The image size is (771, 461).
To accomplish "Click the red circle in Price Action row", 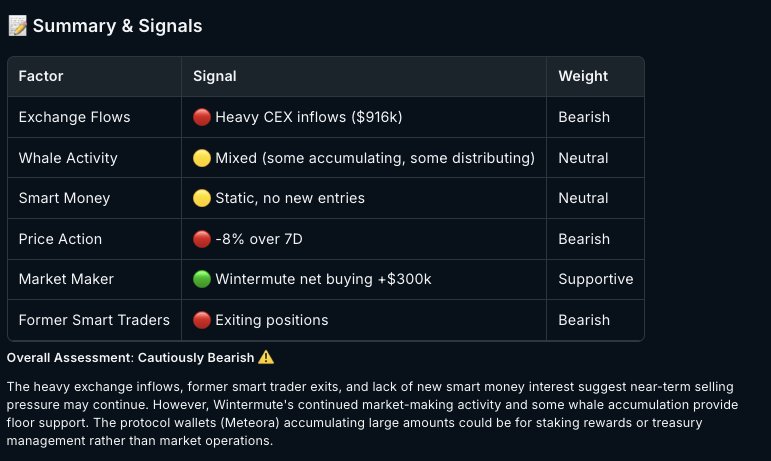I will coord(202,239).
